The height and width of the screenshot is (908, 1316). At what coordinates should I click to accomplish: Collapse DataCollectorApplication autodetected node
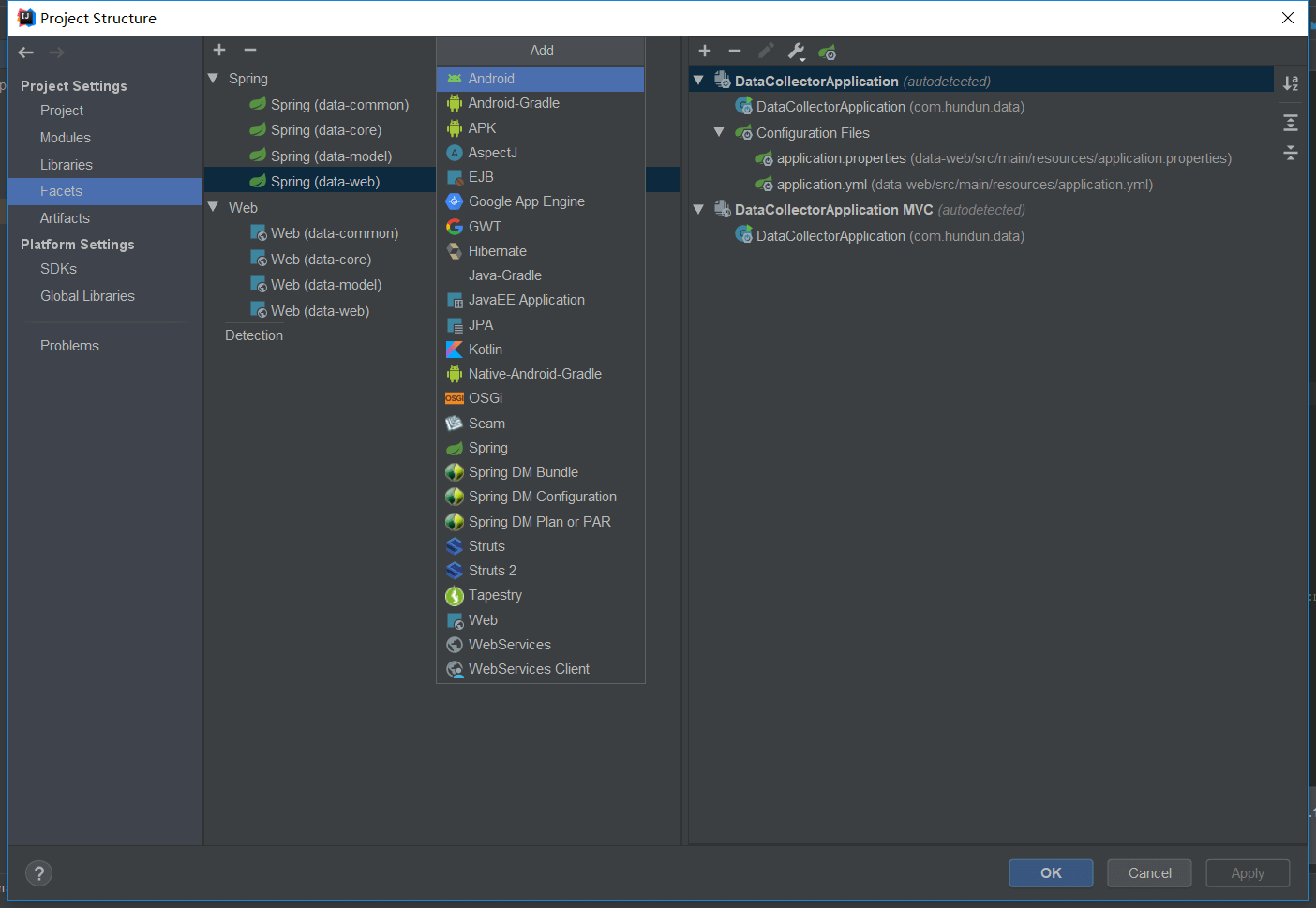698,81
